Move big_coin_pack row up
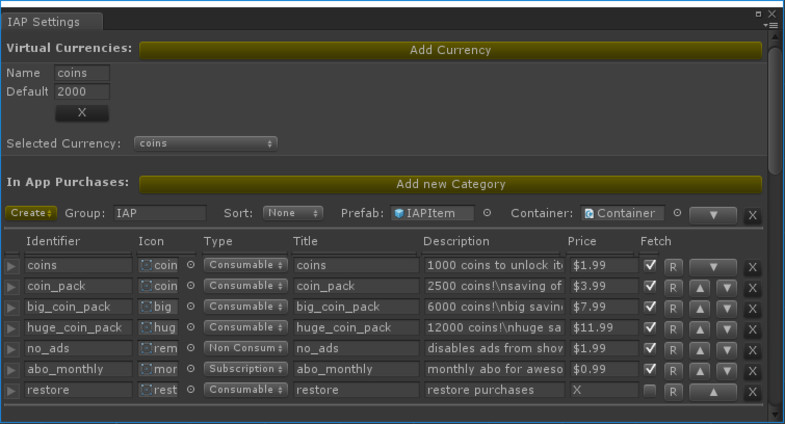The width and height of the screenshot is (785, 424). click(x=700, y=308)
